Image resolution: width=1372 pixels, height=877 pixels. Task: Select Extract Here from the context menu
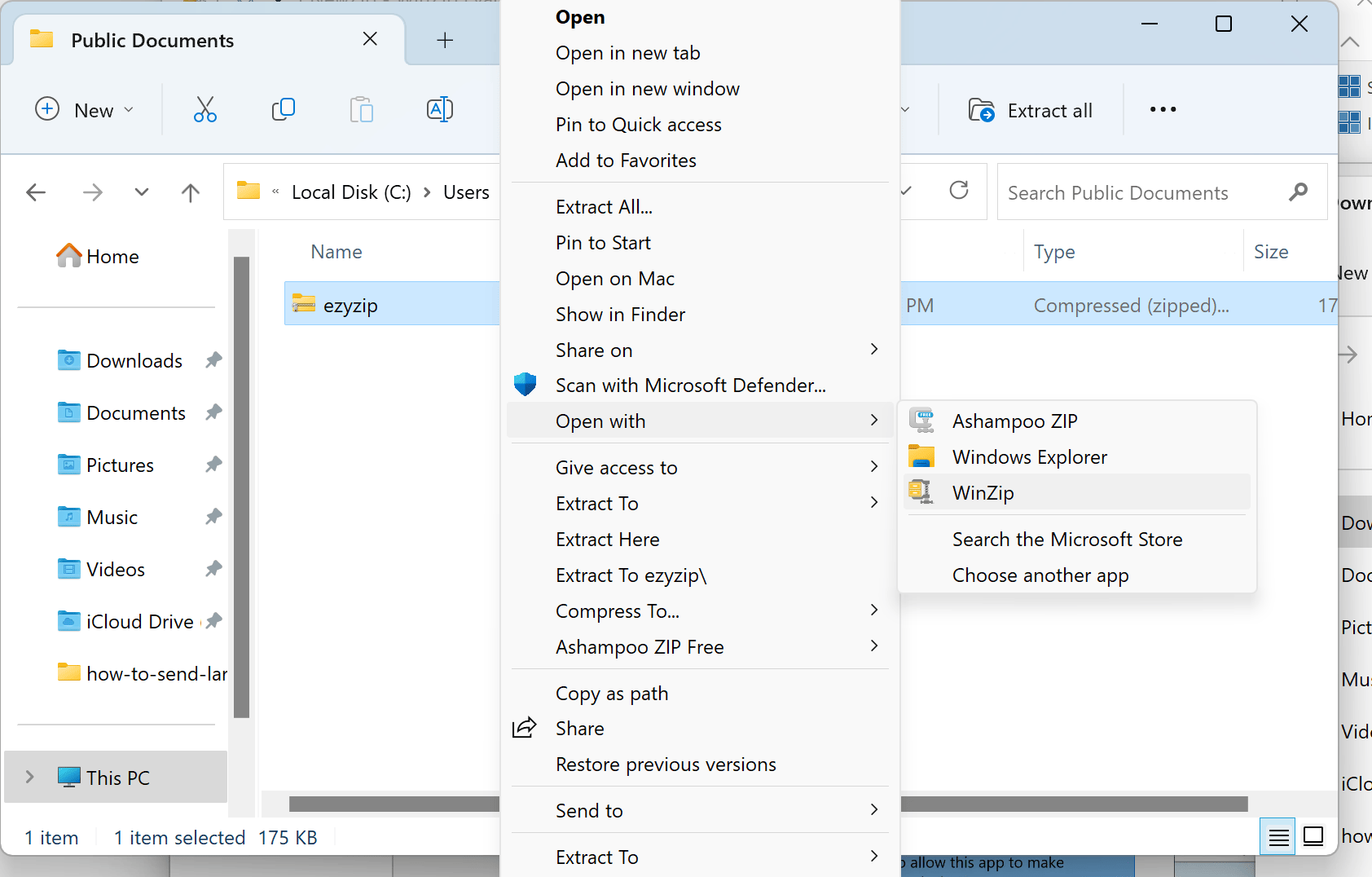click(607, 539)
